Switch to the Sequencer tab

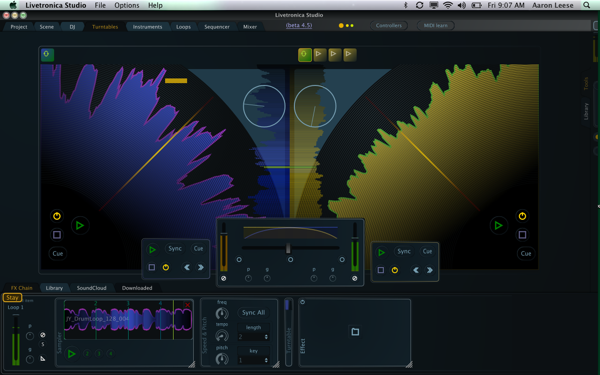(x=217, y=26)
